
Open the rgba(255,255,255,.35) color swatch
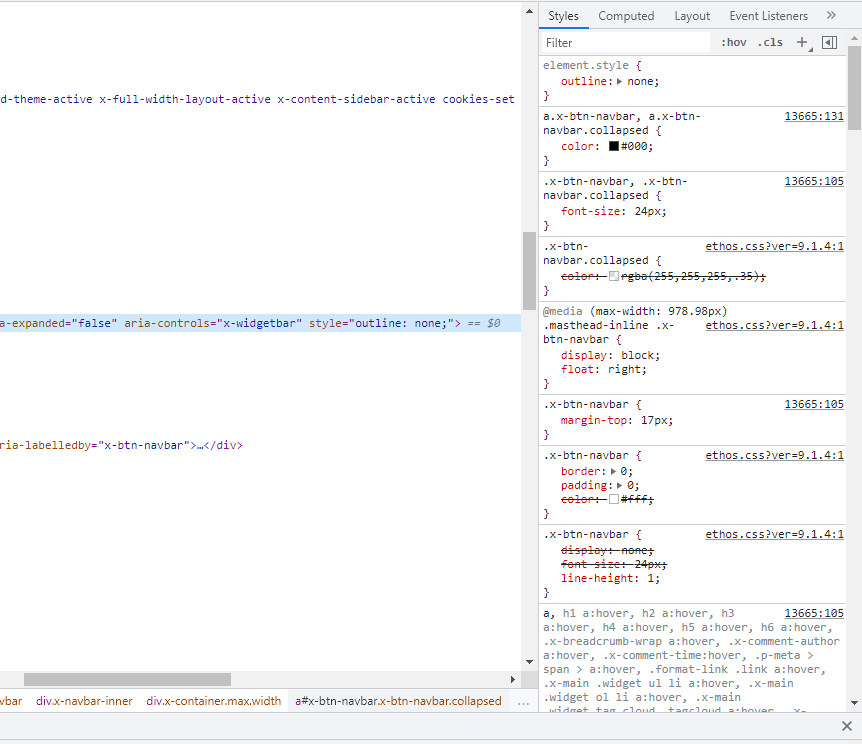(x=614, y=276)
